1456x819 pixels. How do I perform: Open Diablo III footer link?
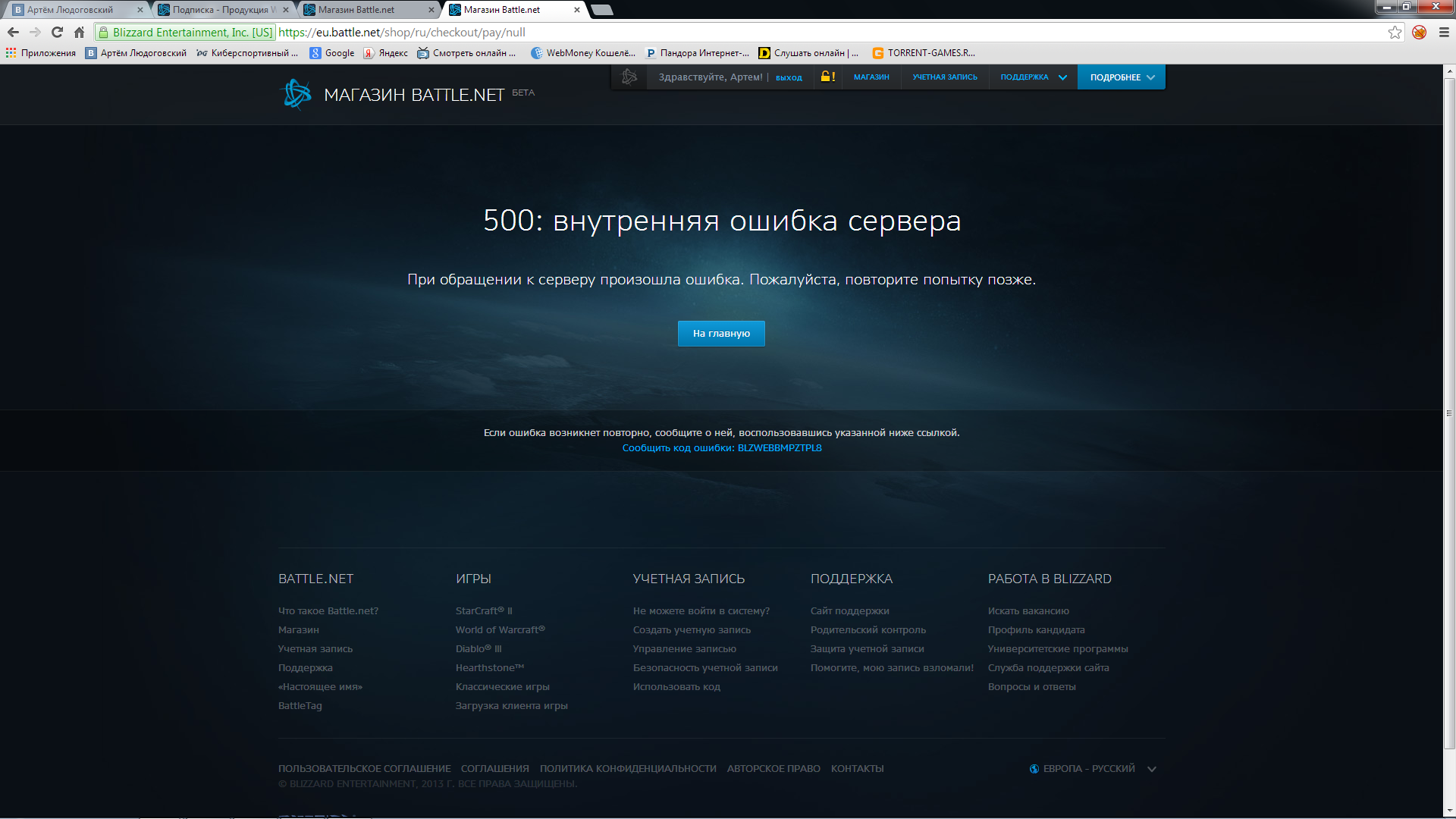click(x=479, y=649)
